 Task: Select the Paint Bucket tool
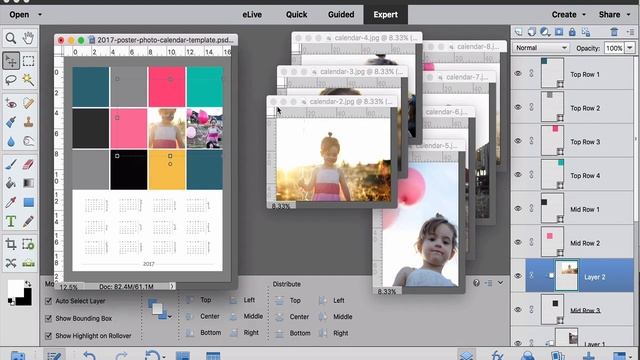coord(11,183)
